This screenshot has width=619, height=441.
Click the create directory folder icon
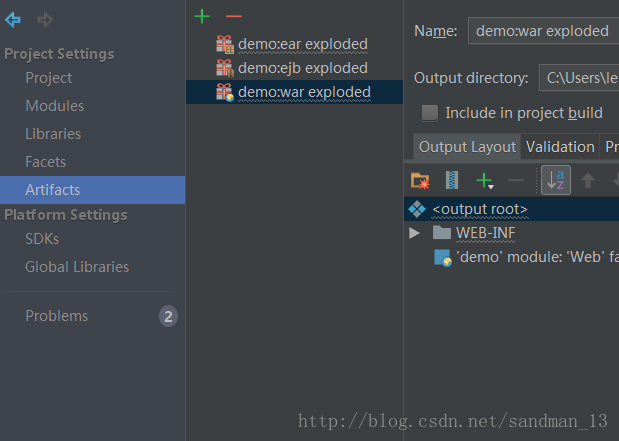420,180
